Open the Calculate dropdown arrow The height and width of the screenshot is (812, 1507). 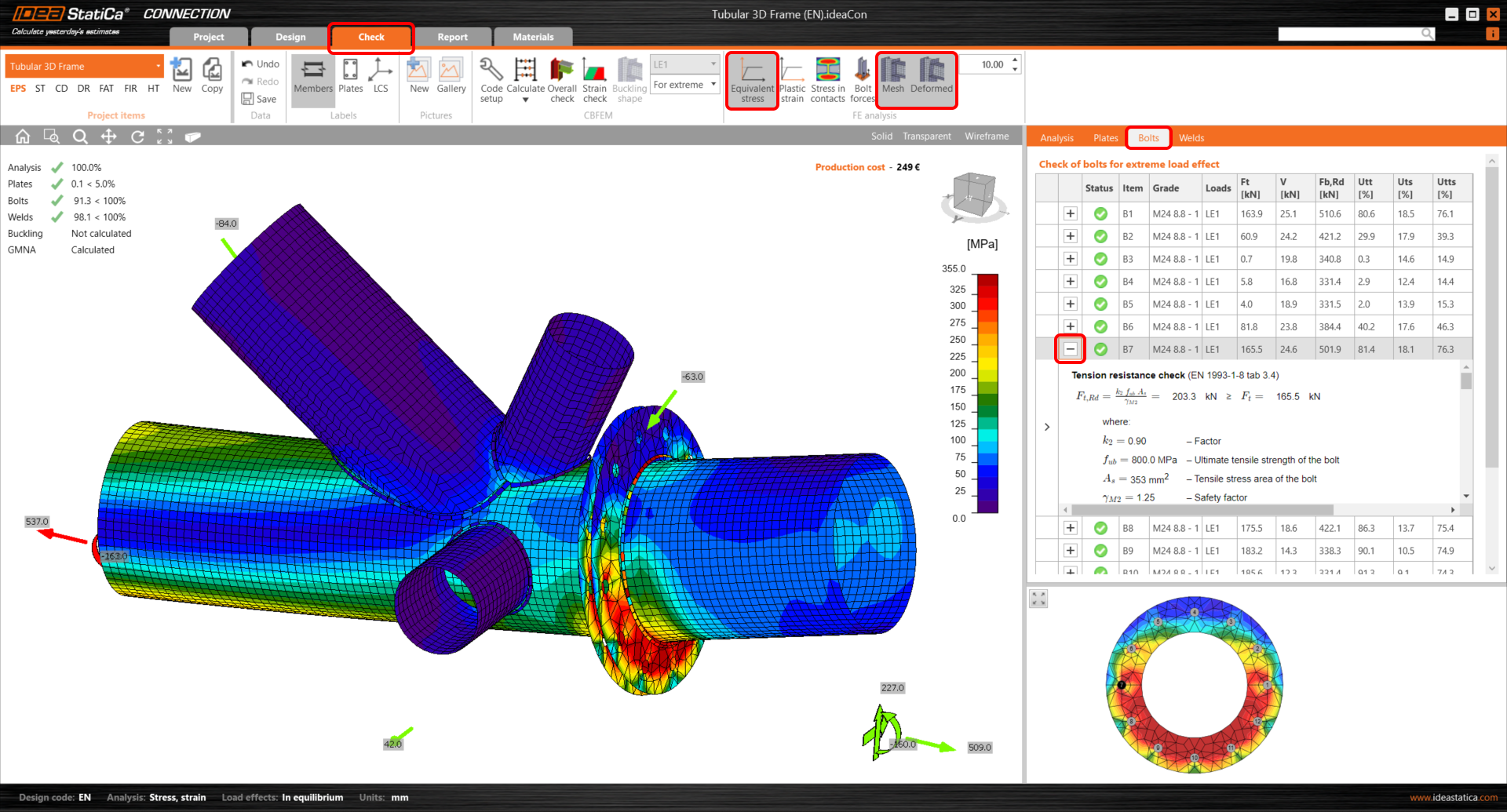tap(525, 100)
